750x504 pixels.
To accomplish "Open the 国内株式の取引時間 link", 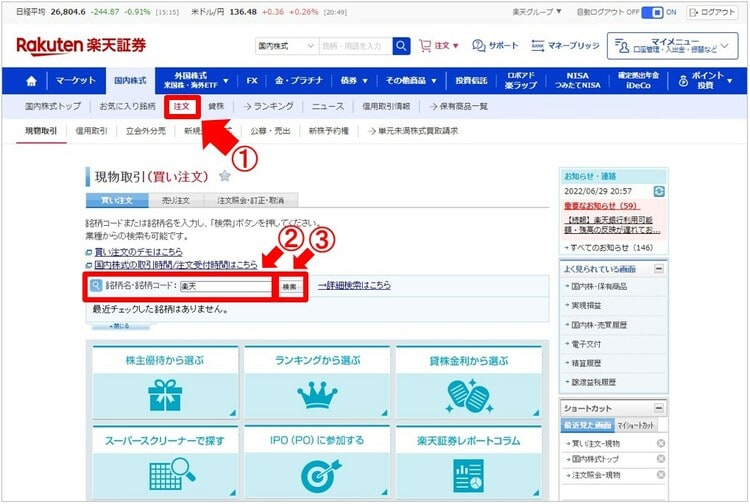I will click(176, 264).
